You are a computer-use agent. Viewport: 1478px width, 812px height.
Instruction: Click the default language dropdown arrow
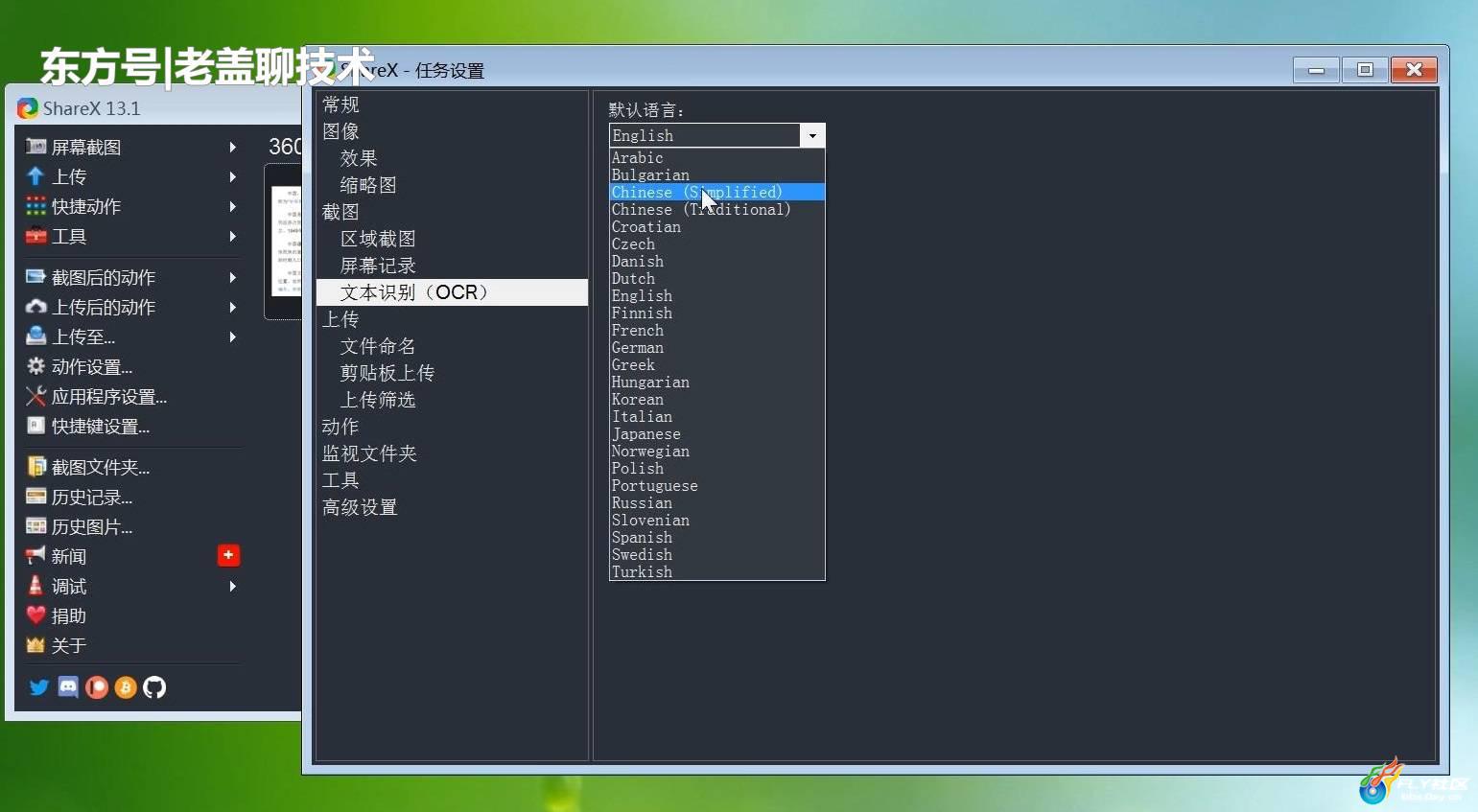[812, 135]
